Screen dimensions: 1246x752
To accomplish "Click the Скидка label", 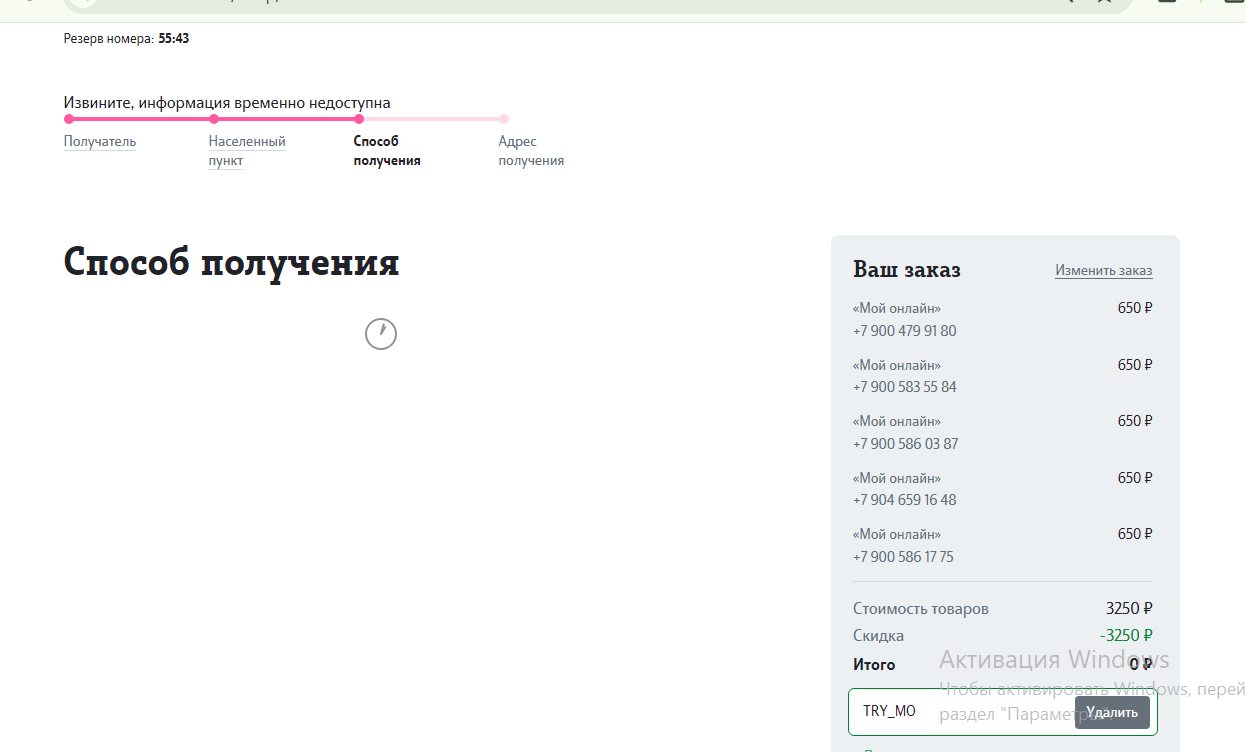I will [x=878, y=636].
